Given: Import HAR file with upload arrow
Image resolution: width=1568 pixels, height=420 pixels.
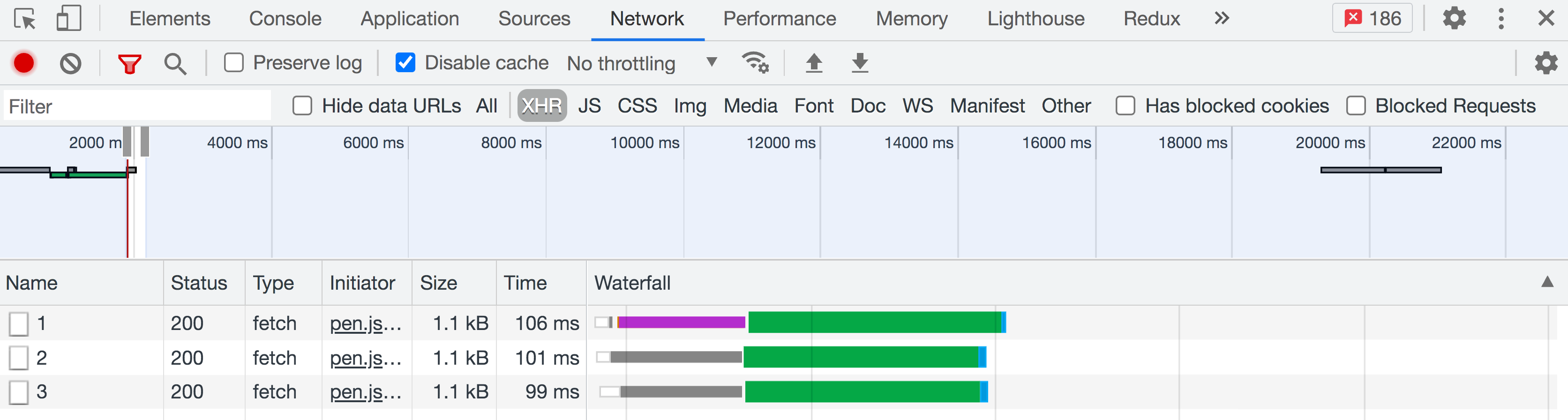Looking at the screenshot, I should [x=814, y=63].
